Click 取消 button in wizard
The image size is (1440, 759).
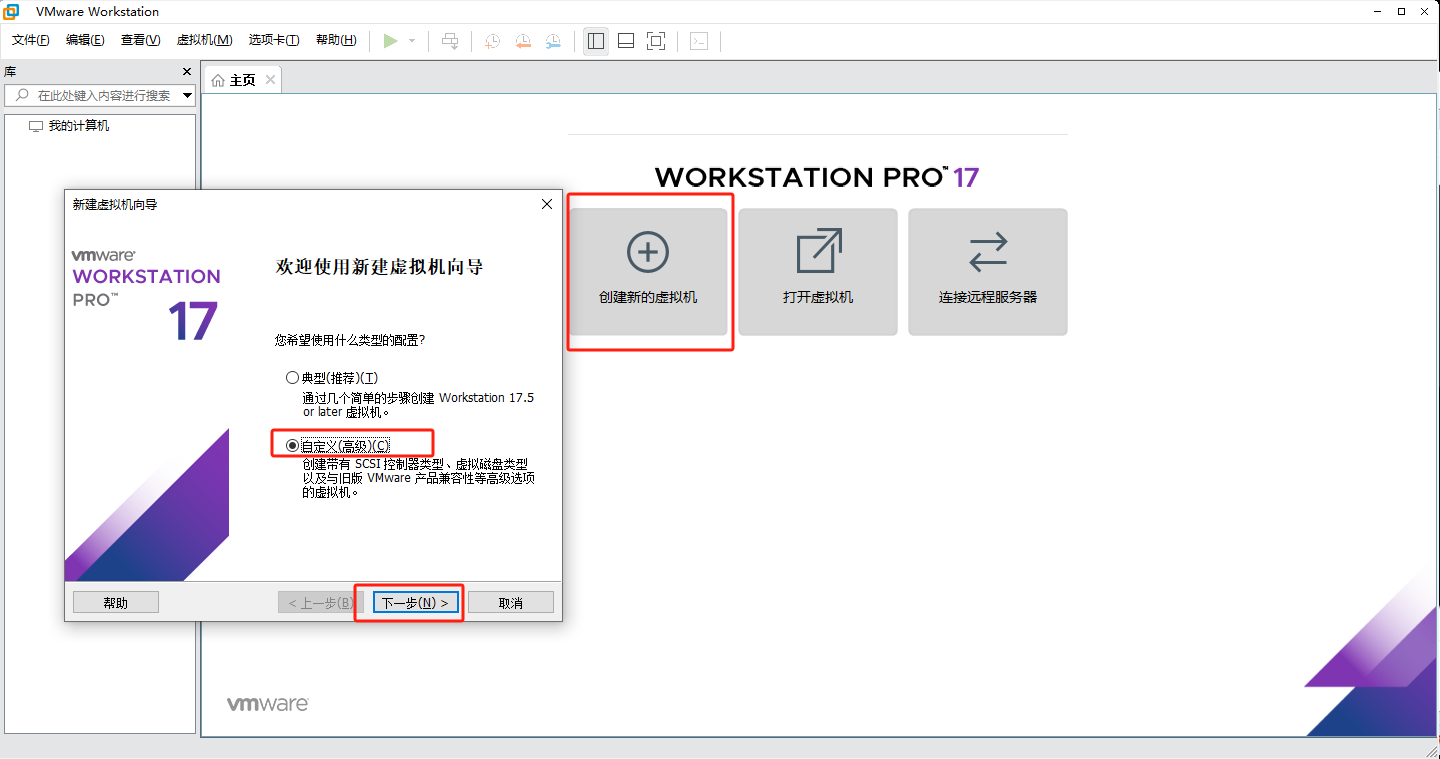click(511, 602)
